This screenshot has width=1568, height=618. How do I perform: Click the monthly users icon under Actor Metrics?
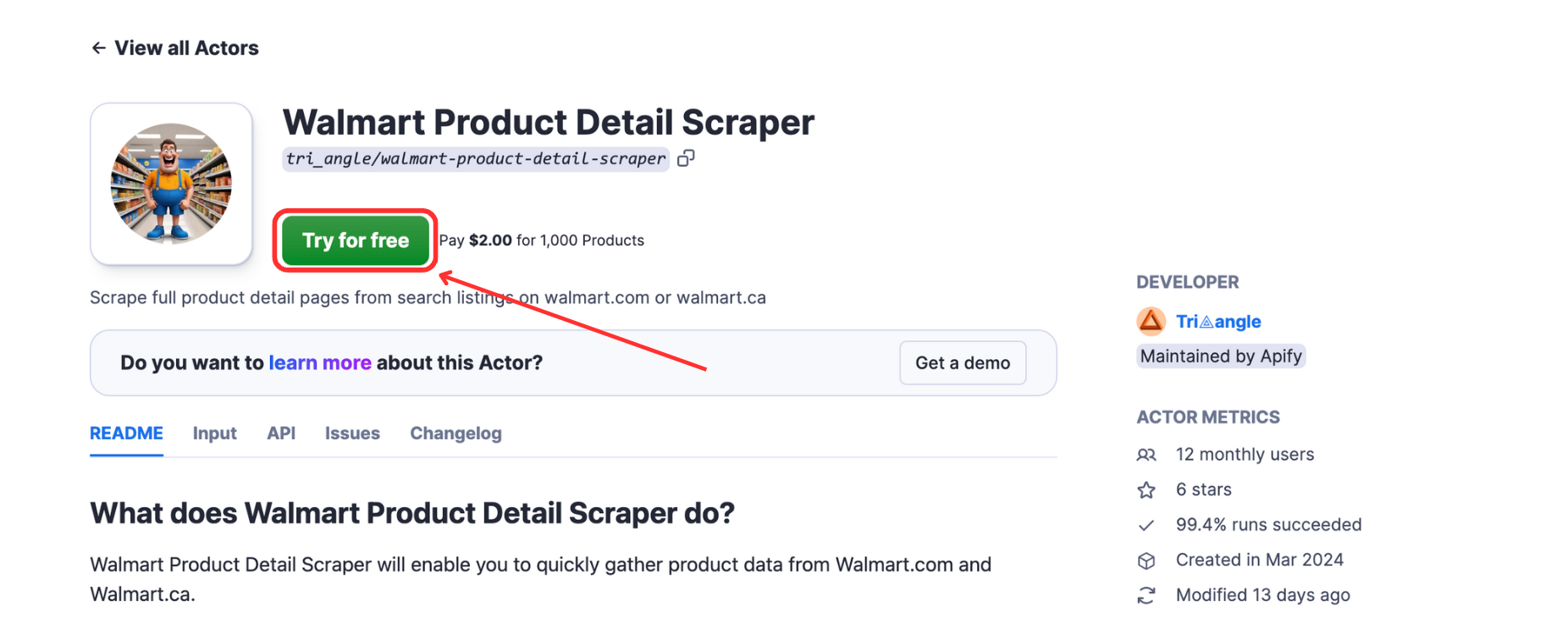[1147, 455]
